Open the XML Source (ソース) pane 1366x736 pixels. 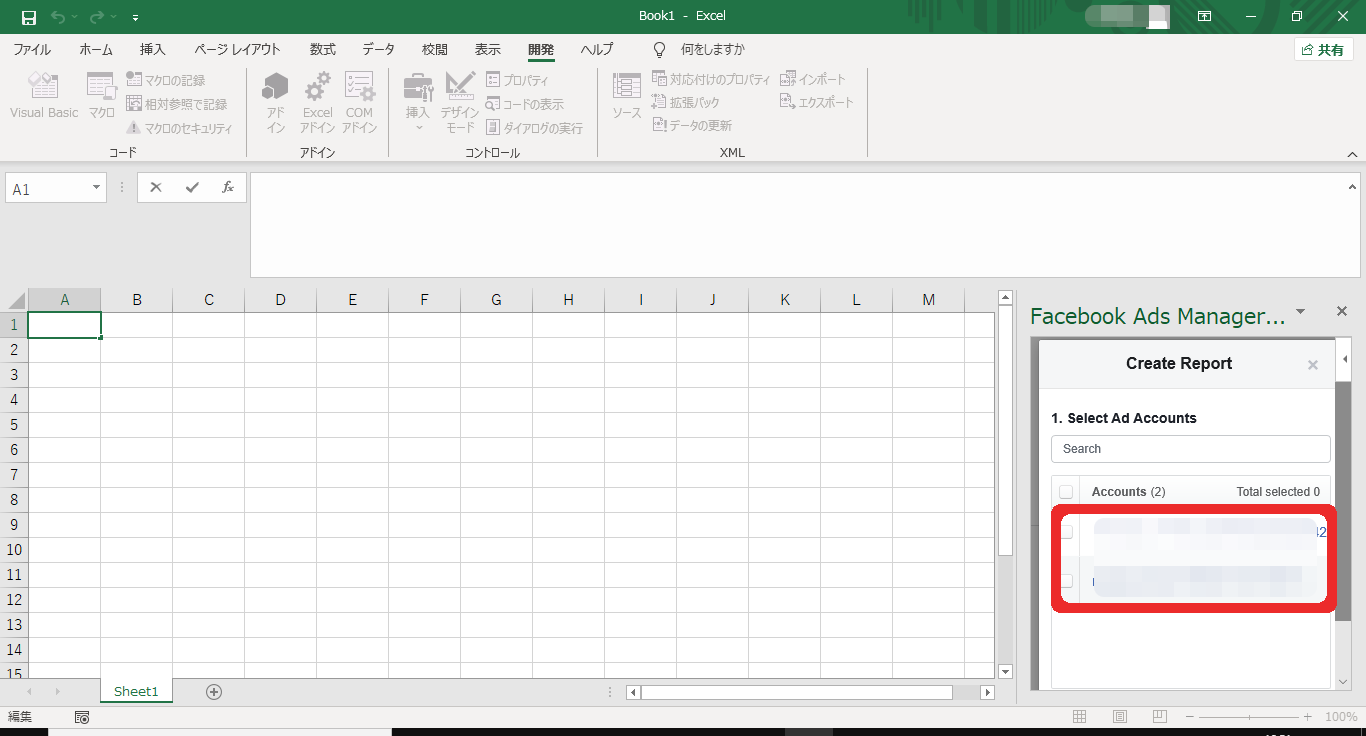tap(627, 97)
